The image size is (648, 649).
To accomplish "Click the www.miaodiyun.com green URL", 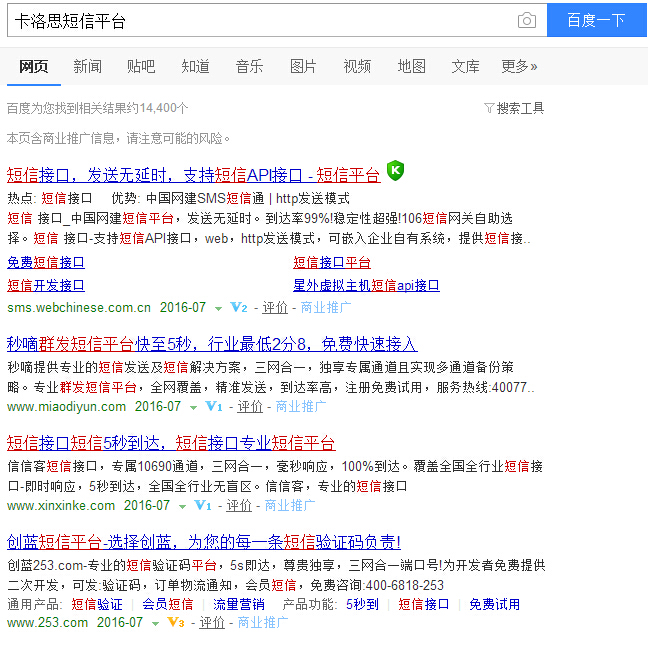I will tap(67, 406).
